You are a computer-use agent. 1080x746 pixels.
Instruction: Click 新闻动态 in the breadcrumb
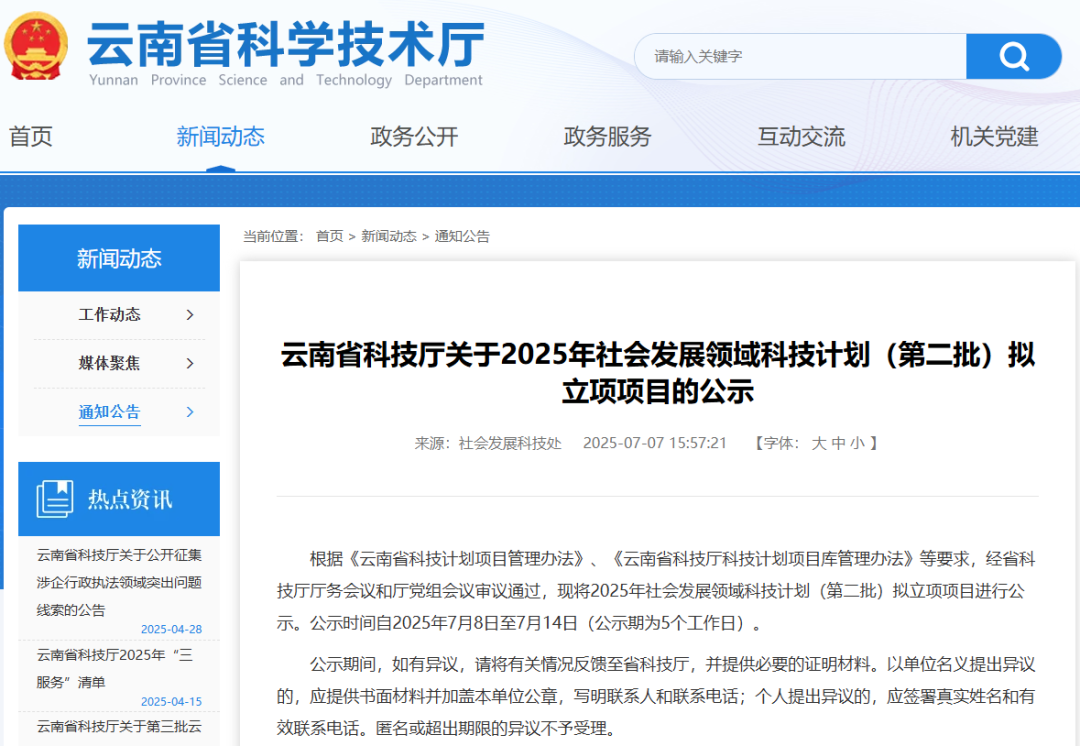click(389, 236)
